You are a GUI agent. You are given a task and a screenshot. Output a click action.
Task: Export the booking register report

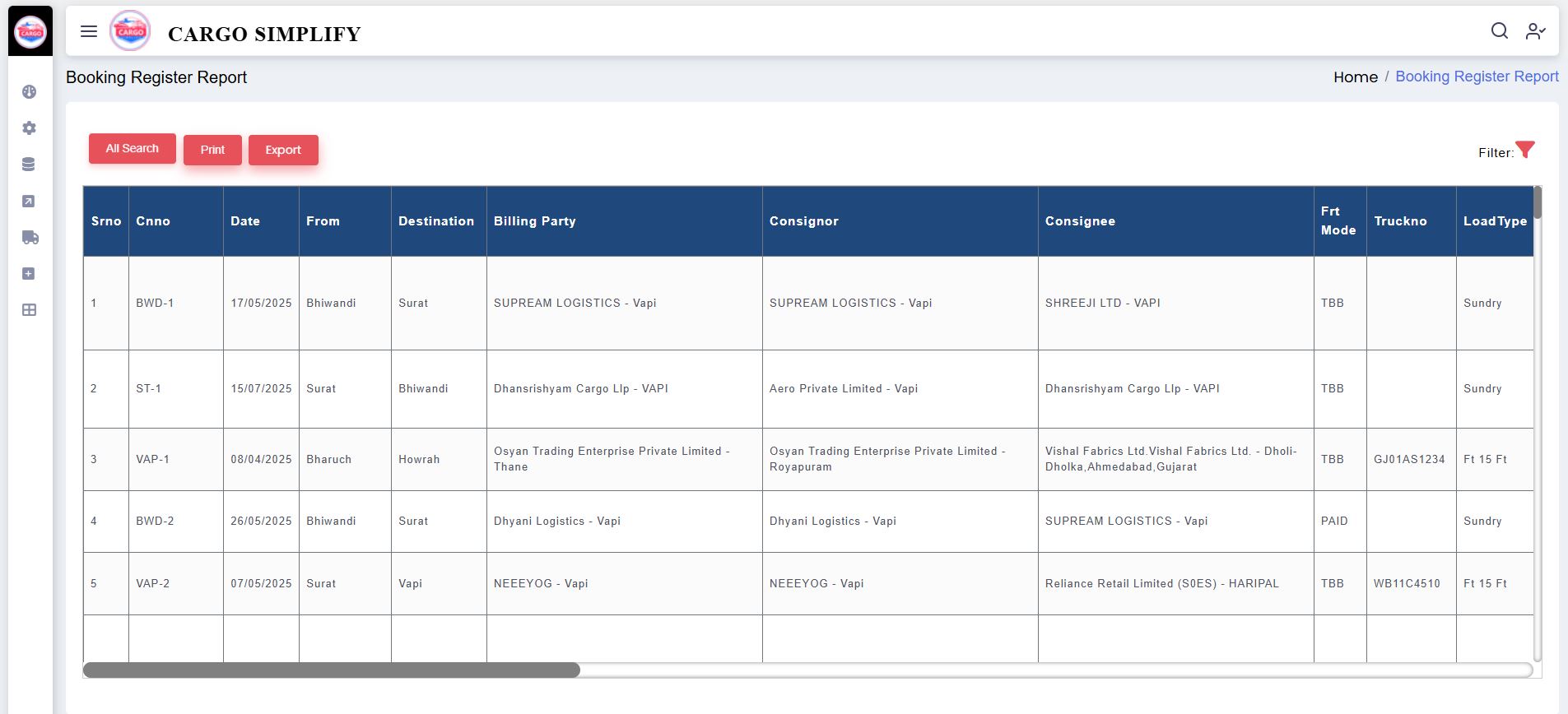click(x=283, y=150)
